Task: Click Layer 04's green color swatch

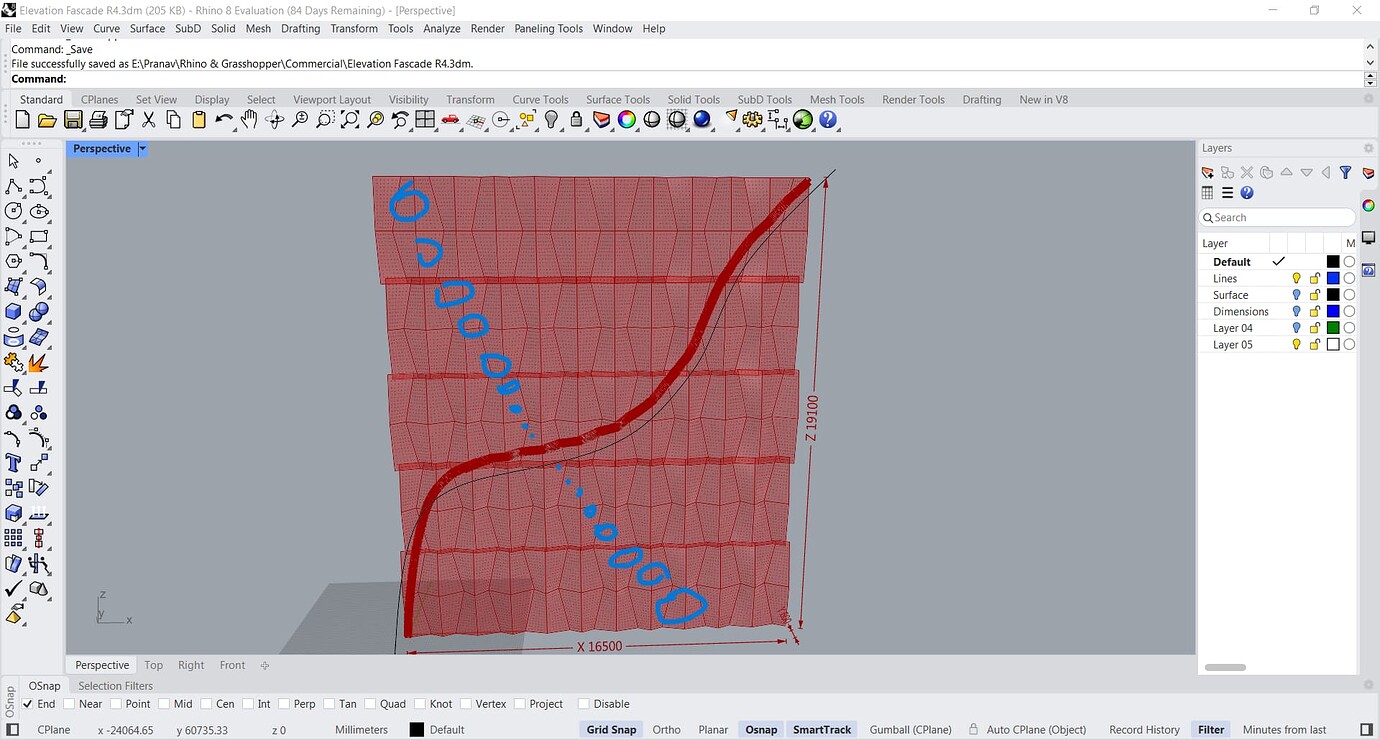Action: click(1333, 328)
